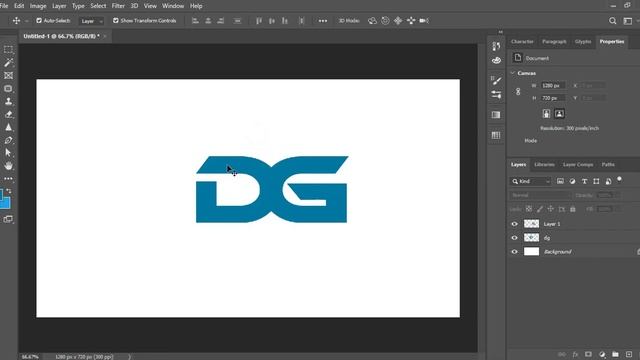Click the canvas width W field

pyautogui.click(x=553, y=85)
